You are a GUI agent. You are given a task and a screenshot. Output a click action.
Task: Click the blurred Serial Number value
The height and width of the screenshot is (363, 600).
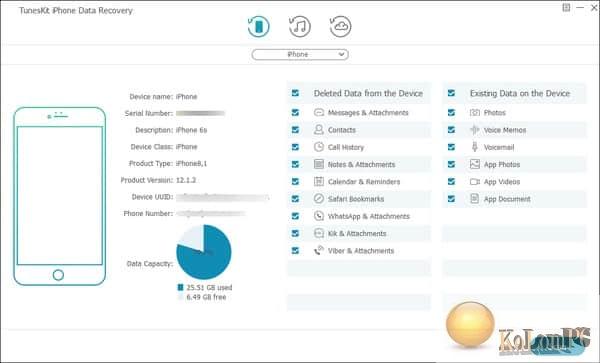tap(201, 113)
